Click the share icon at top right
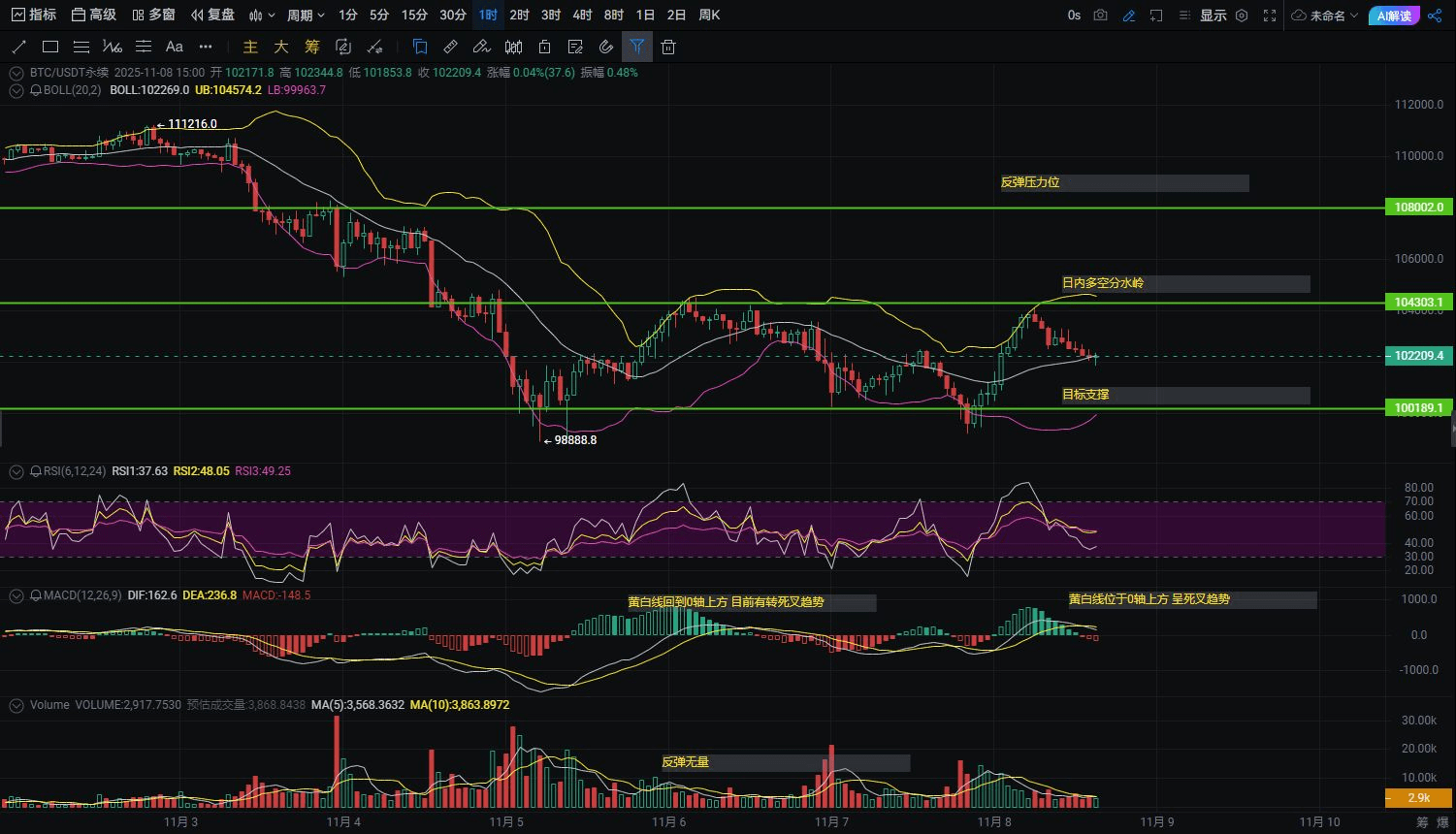1456x834 pixels. [x=1436, y=16]
